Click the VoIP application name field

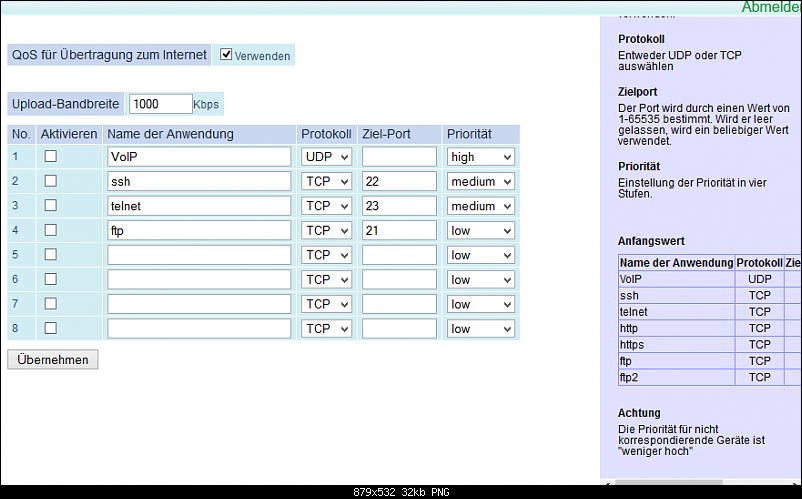pyautogui.click(x=199, y=157)
